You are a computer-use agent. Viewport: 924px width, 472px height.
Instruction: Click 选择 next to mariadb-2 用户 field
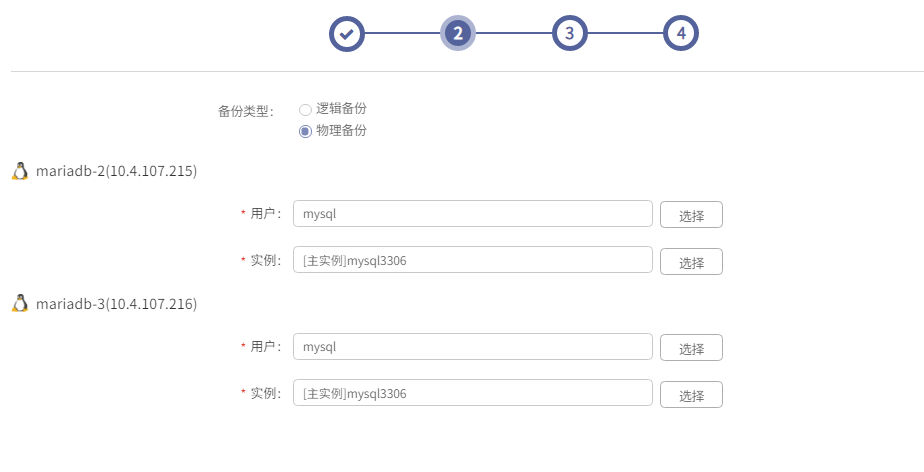tap(691, 214)
